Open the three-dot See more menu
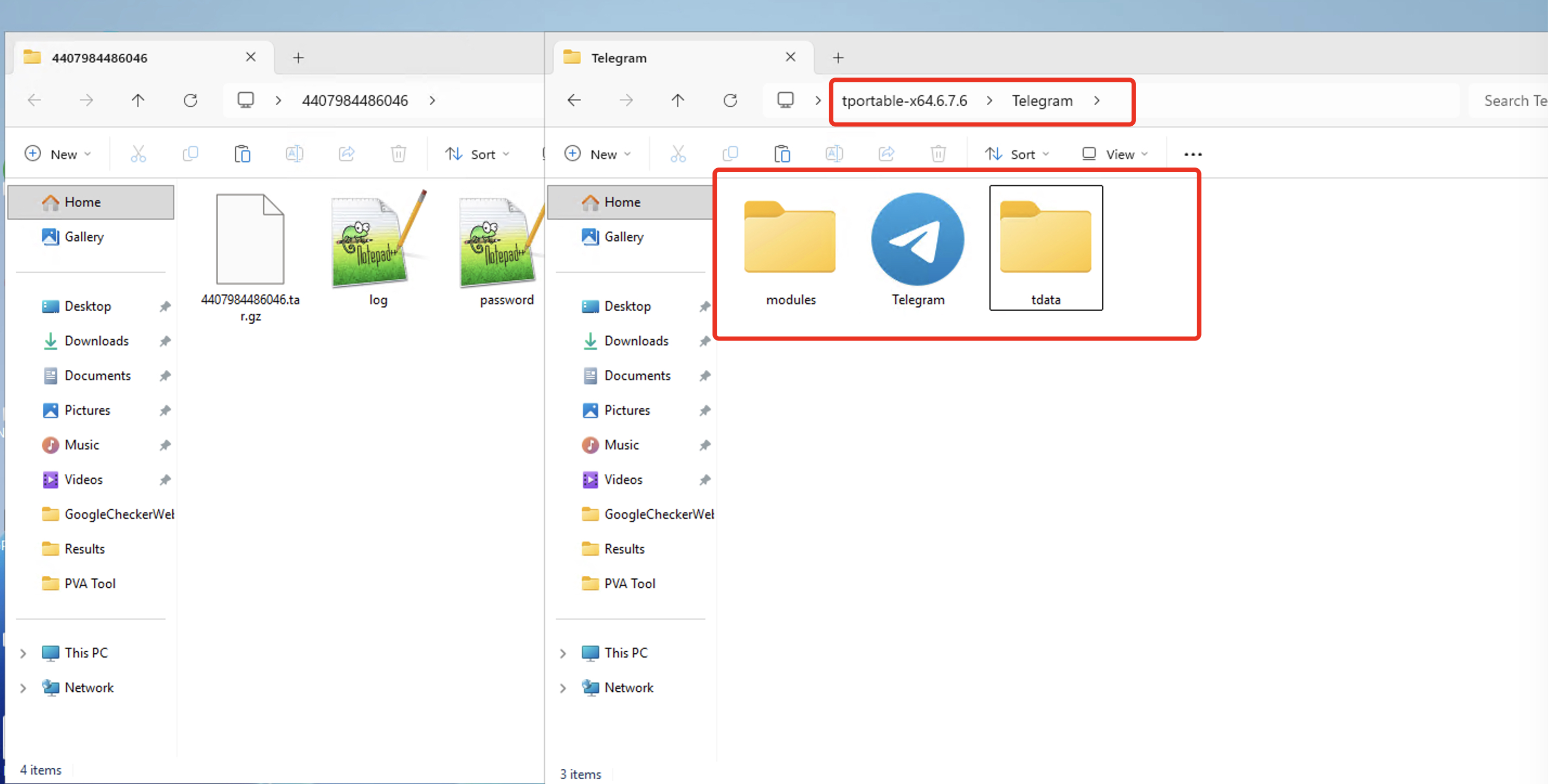Screen dimensions: 1548x784 tap(1192, 154)
